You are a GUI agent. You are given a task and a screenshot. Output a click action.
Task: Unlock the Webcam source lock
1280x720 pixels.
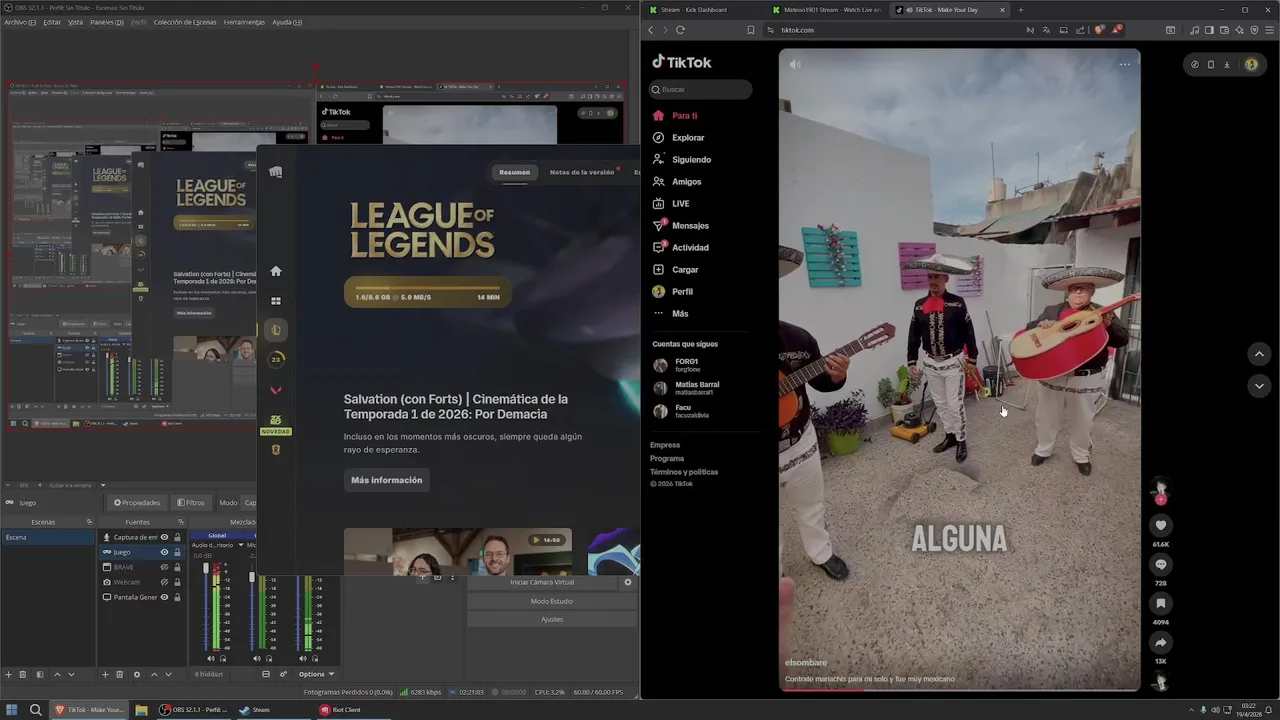(x=178, y=582)
